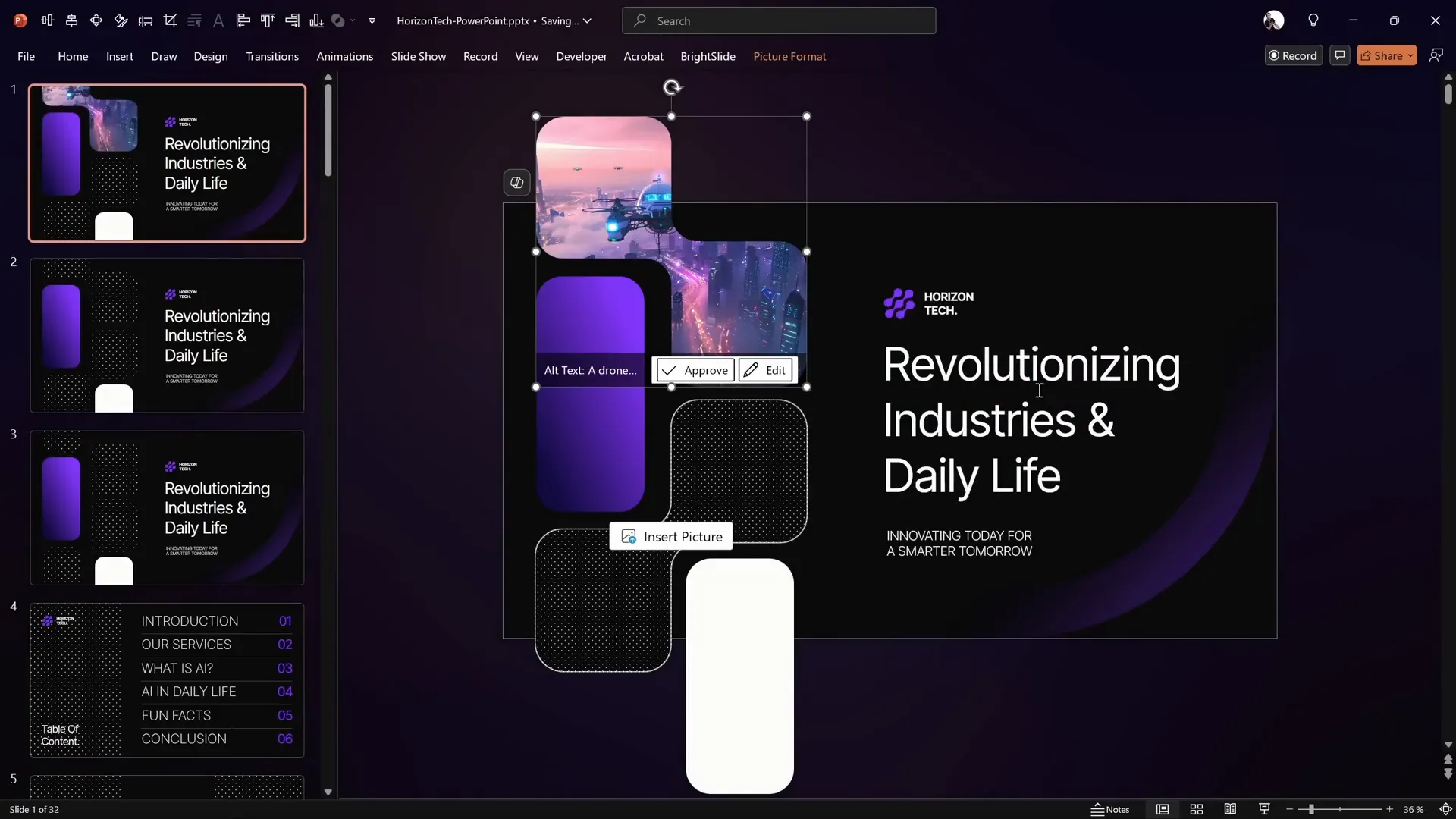Image resolution: width=1456 pixels, height=819 pixels.
Task: Click the Search box in title bar
Action: [779, 20]
